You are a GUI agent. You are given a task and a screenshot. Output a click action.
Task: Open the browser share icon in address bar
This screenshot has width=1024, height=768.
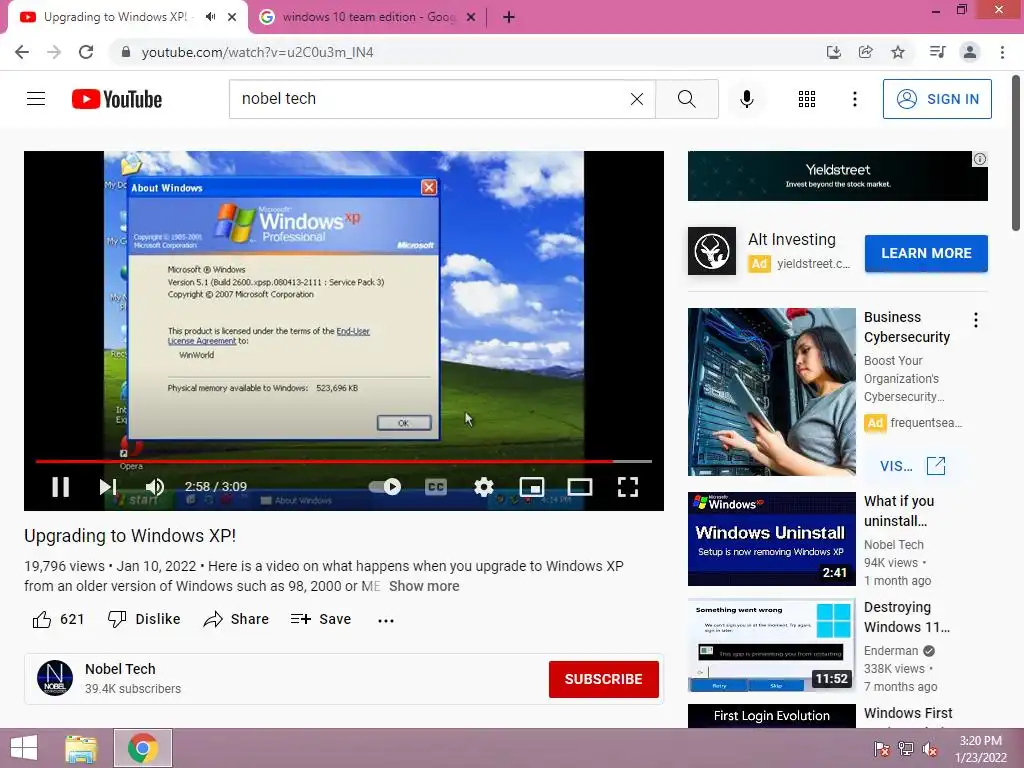point(866,52)
